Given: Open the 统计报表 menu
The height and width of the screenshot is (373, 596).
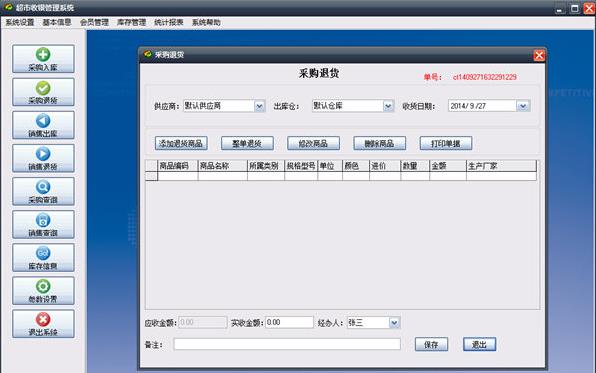Looking at the screenshot, I should pos(169,22).
